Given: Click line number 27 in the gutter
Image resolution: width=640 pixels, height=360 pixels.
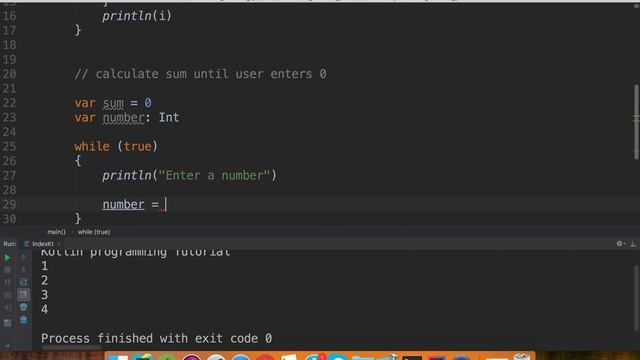Looking at the screenshot, I should point(9,176).
